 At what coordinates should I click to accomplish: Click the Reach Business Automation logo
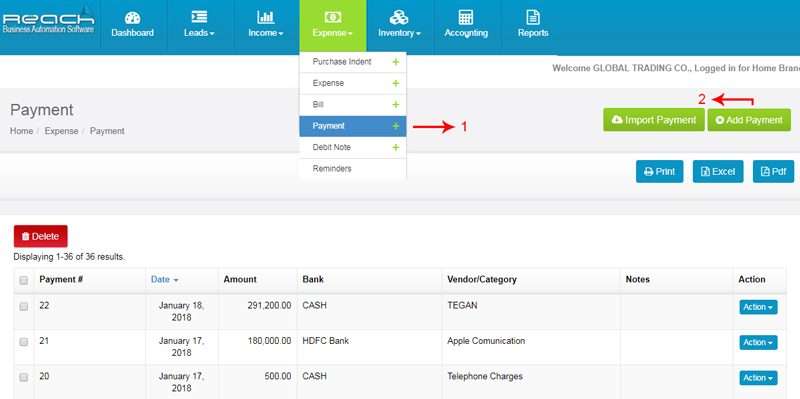coord(48,20)
